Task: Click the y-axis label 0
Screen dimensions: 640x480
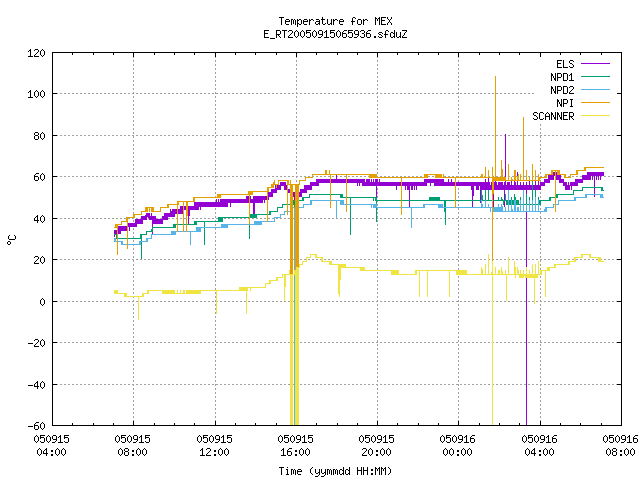Action: tap(42, 302)
